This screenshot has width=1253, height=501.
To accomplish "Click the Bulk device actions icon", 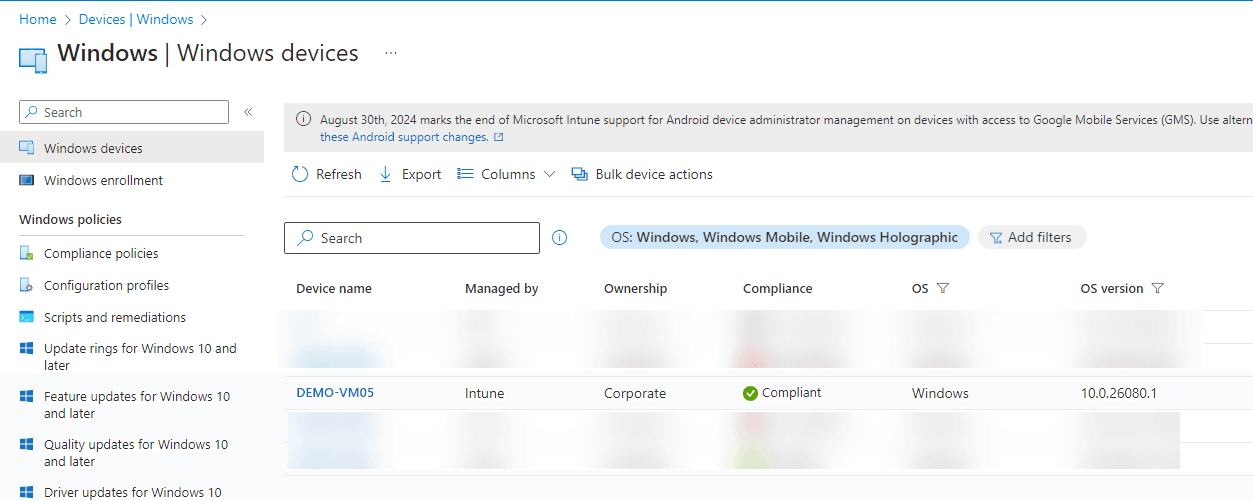I will [579, 174].
